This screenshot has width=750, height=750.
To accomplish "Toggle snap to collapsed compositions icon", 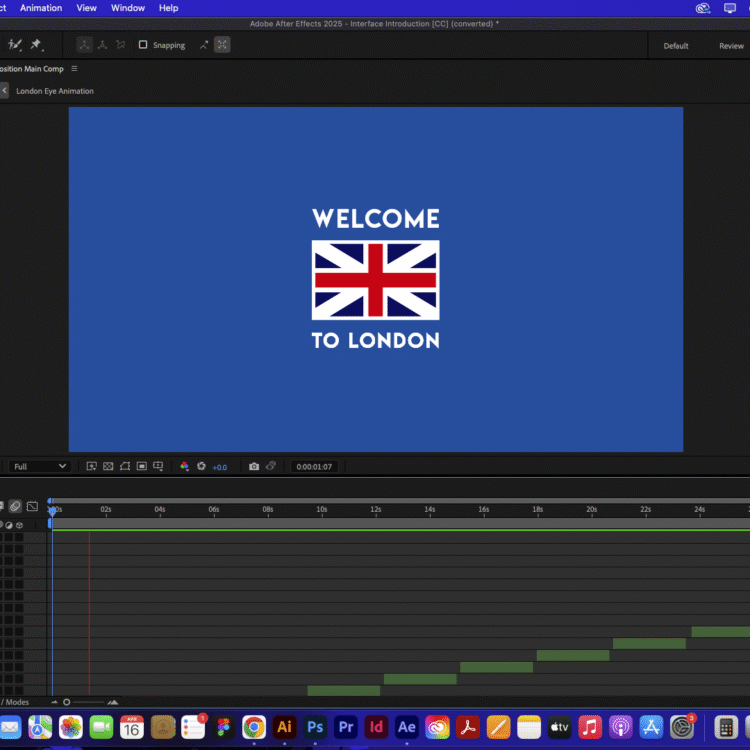I will pos(222,45).
